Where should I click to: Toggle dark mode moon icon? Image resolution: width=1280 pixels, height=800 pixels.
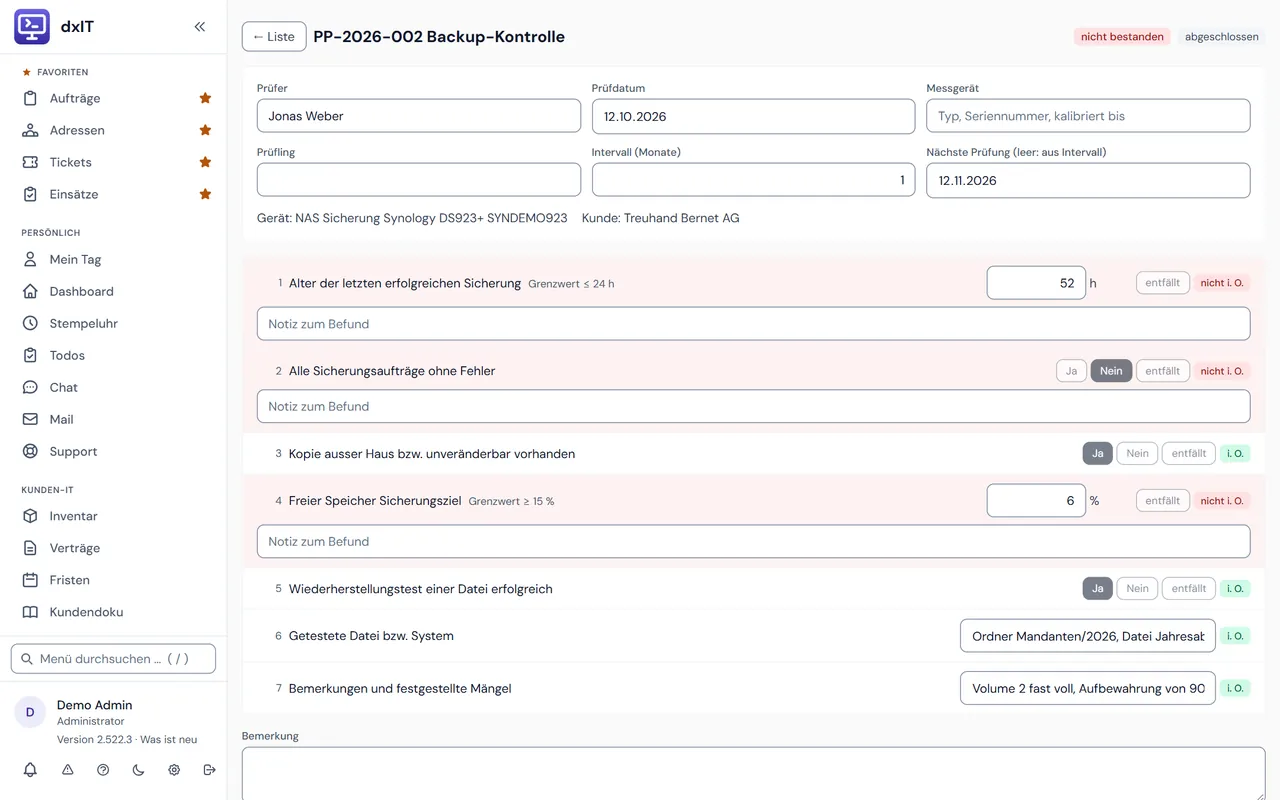(x=138, y=770)
